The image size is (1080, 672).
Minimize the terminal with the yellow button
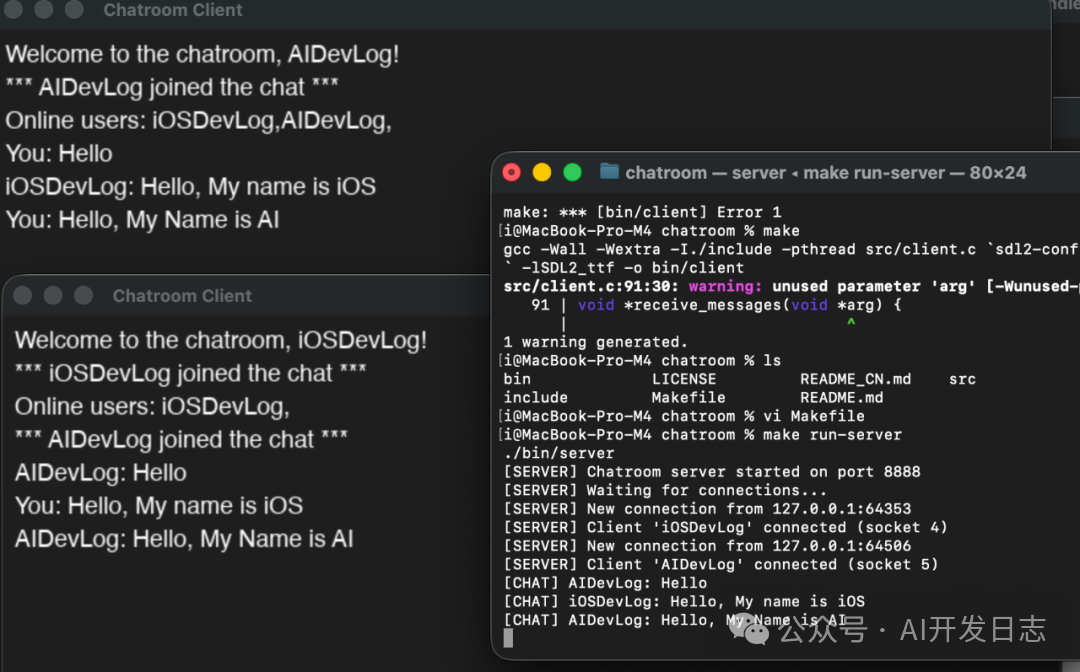(x=542, y=172)
